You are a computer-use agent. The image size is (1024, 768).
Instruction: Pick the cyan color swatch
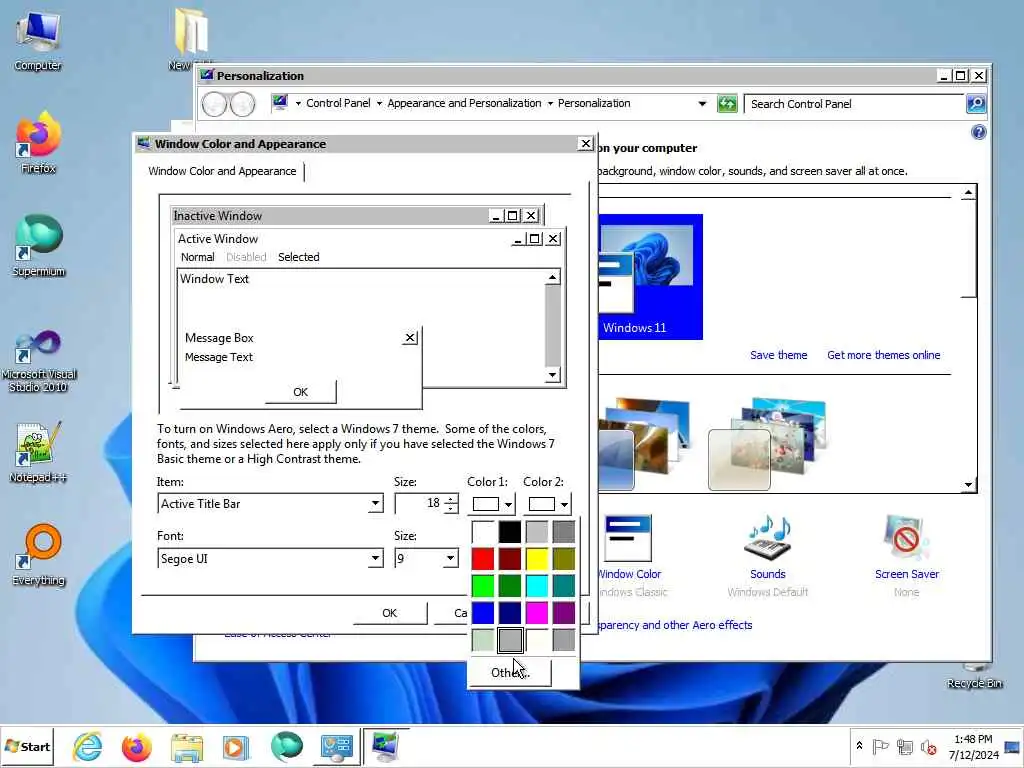click(537, 586)
